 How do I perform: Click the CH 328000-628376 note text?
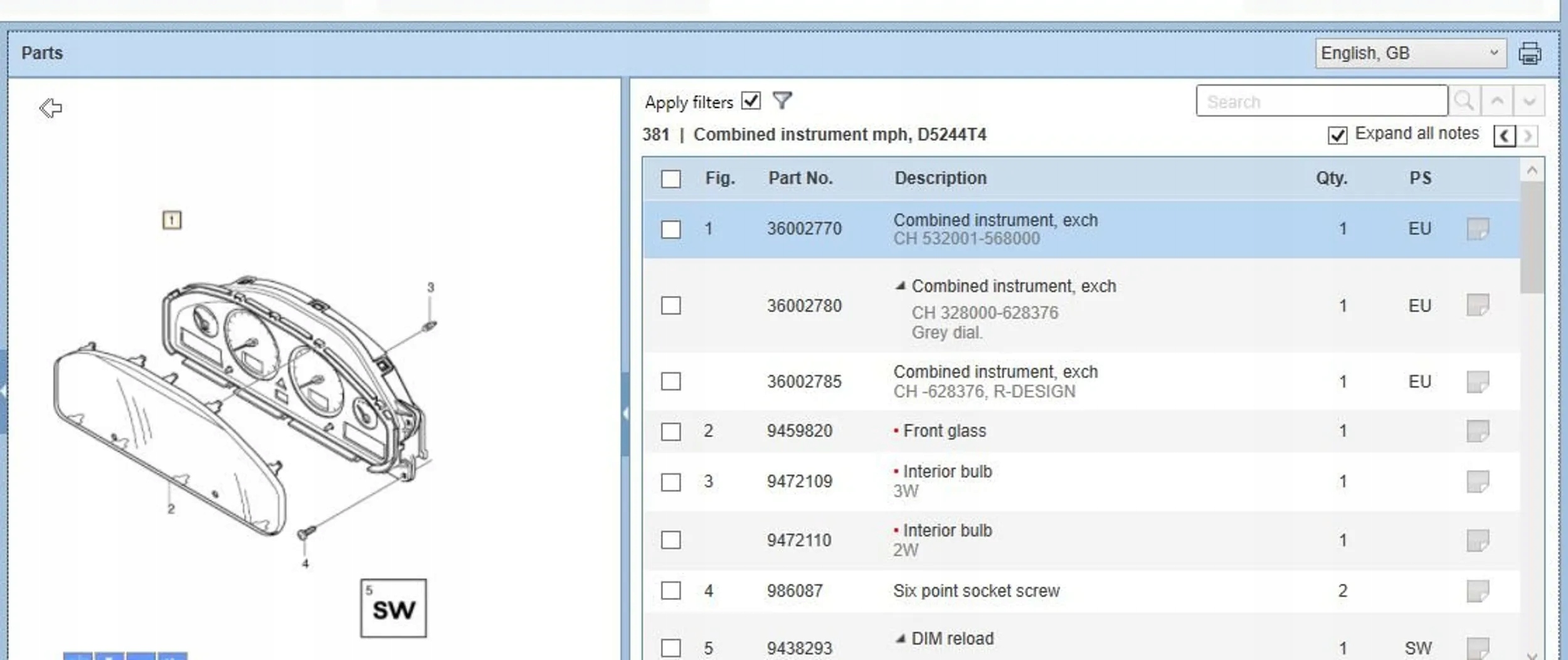click(x=985, y=312)
